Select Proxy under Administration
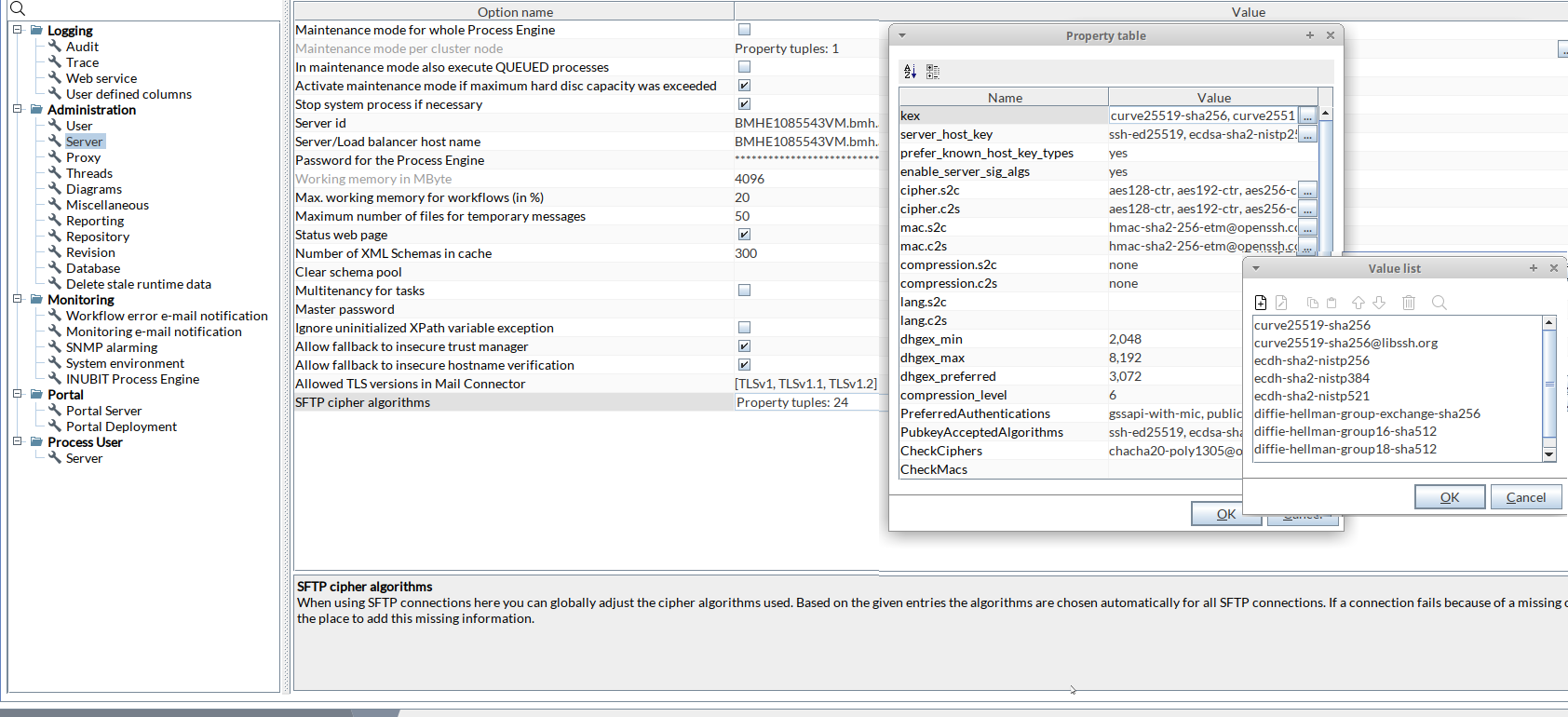 pos(83,157)
